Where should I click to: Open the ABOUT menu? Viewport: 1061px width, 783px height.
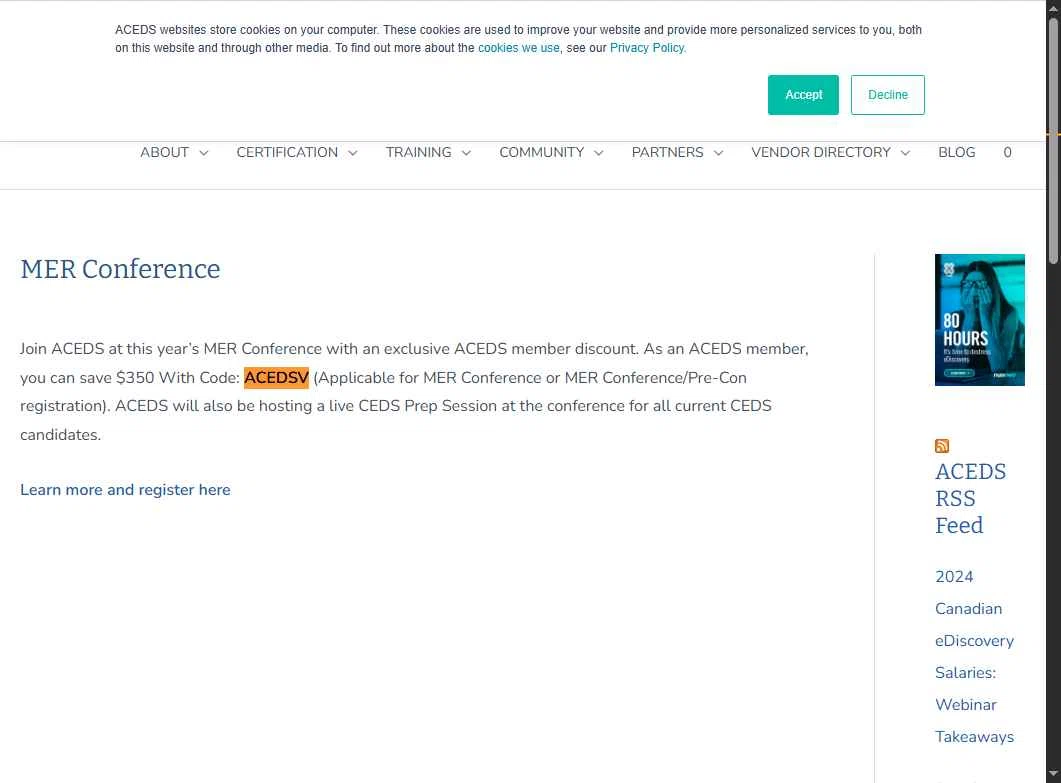(x=164, y=152)
